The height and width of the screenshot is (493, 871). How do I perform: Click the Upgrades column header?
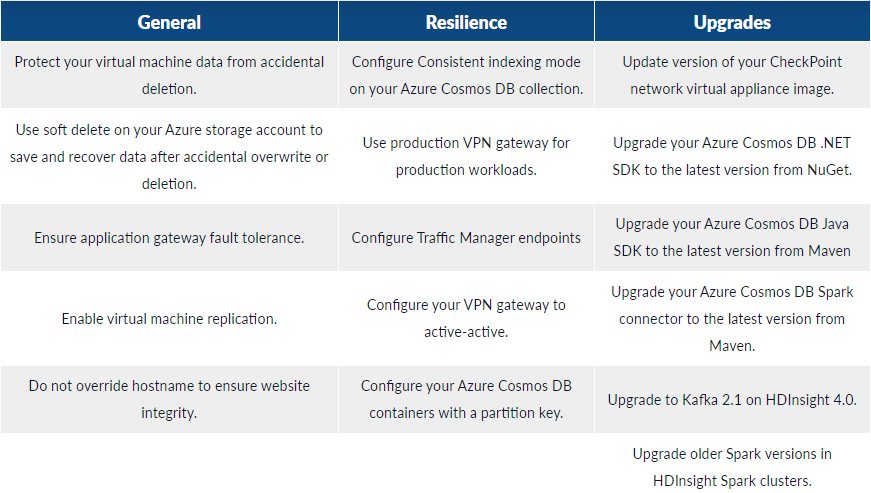[x=732, y=22]
